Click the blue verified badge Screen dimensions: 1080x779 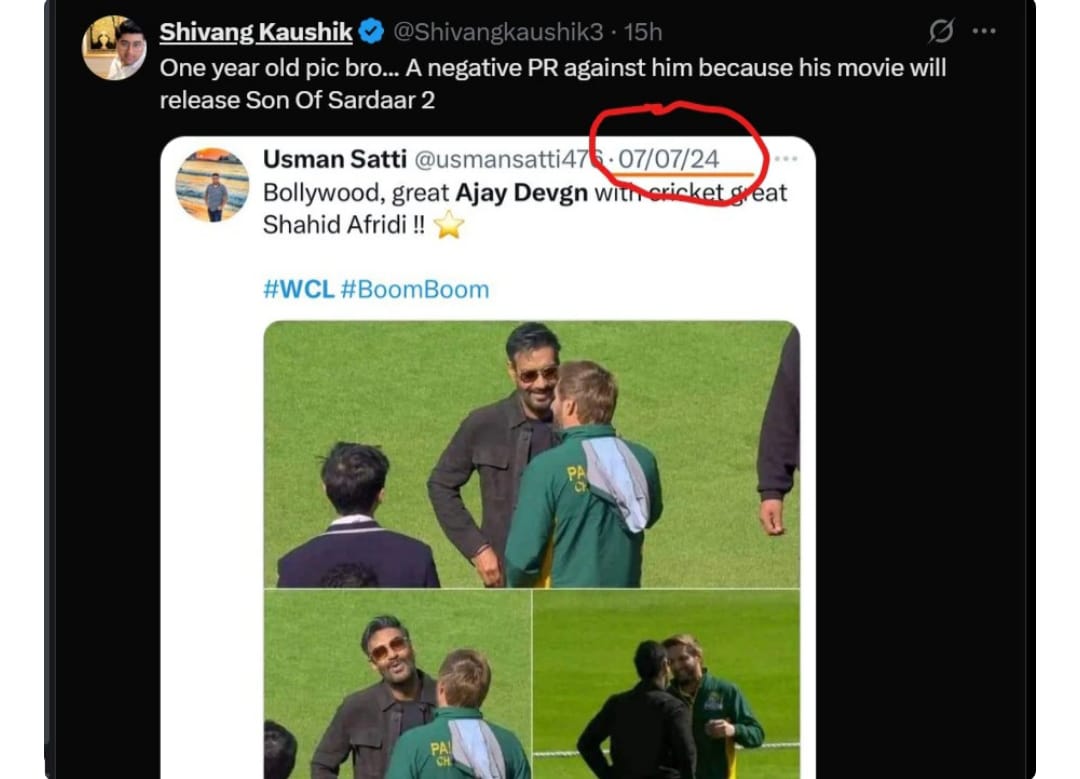click(x=370, y=32)
